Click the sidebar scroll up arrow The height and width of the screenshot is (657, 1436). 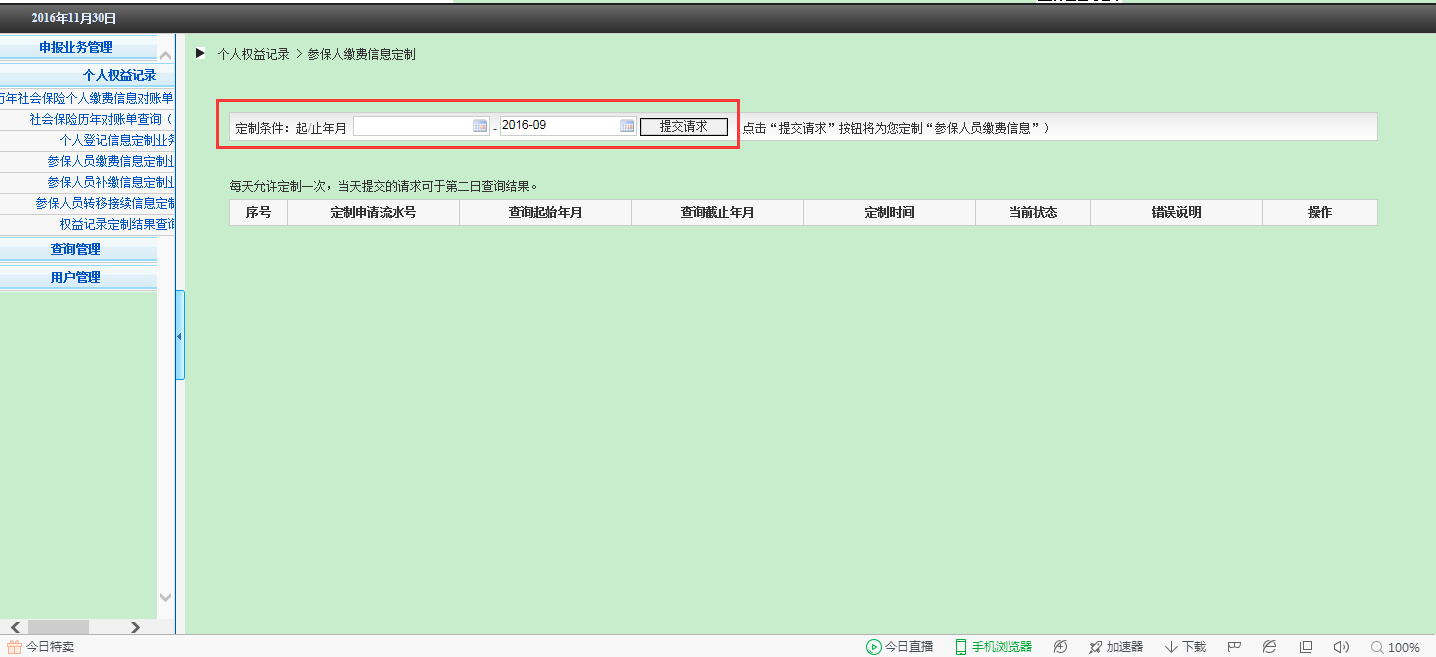point(166,55)
